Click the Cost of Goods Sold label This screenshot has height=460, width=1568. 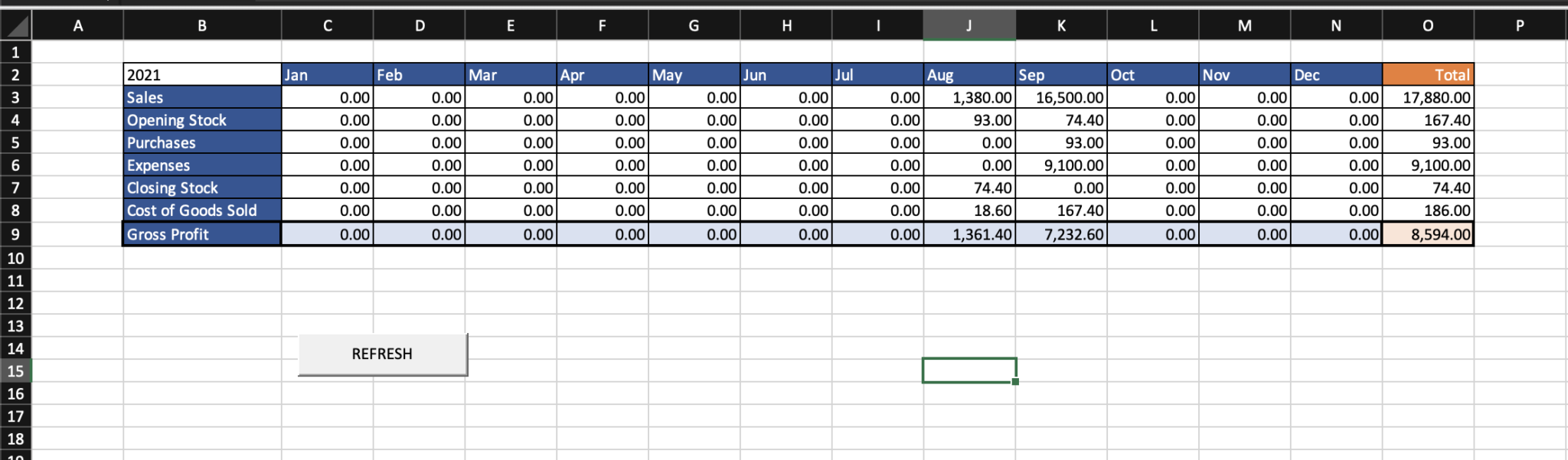[202, 210]
